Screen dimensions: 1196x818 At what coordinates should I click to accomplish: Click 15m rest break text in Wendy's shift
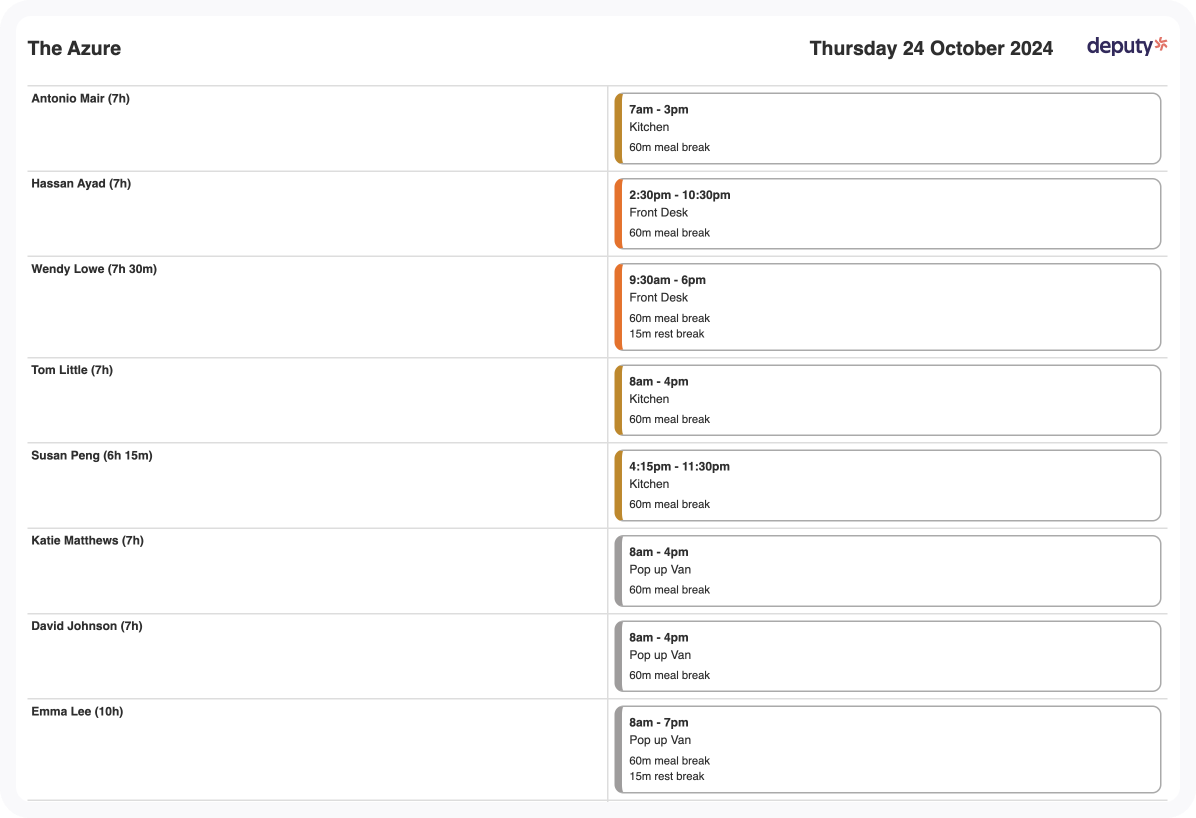pos(667,334)
